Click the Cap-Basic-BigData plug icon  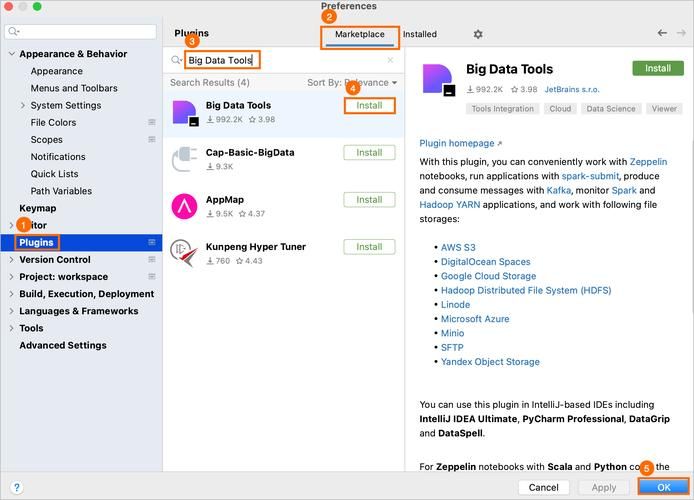click(185, 159)
